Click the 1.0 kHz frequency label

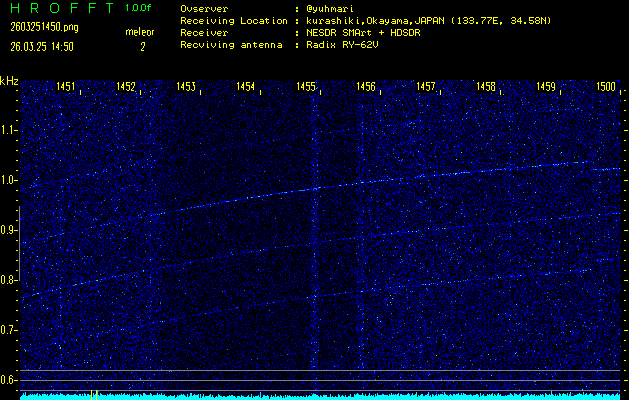9,180
